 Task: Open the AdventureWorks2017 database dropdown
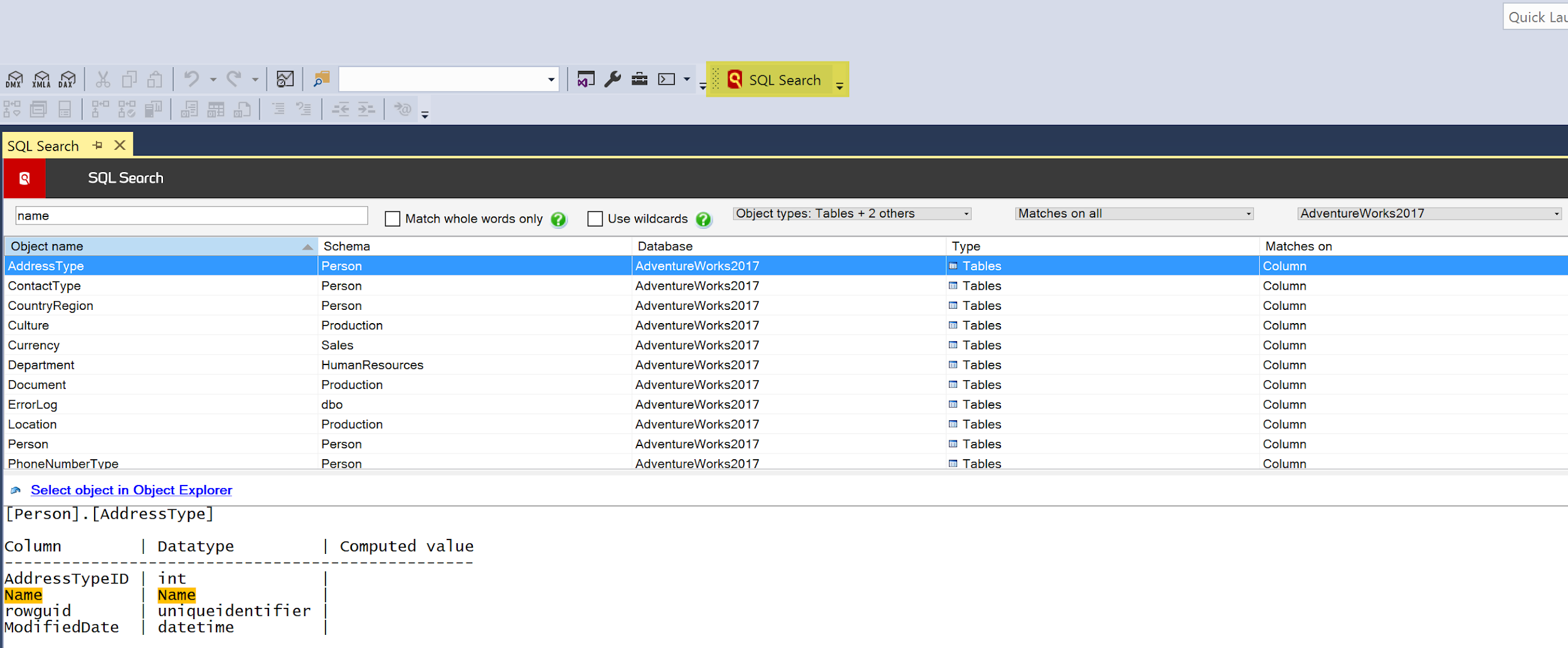pos(1429,214)
